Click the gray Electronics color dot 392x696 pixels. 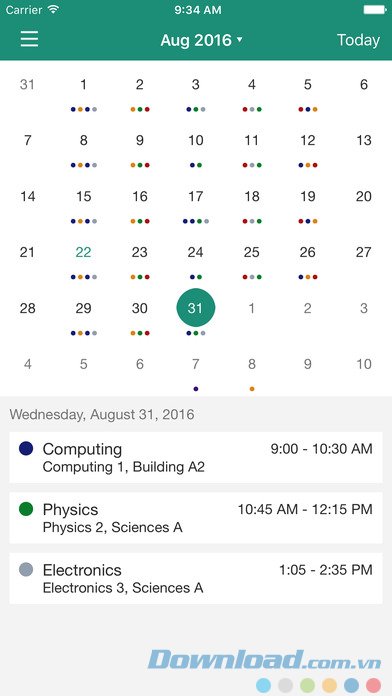[26, 569]
